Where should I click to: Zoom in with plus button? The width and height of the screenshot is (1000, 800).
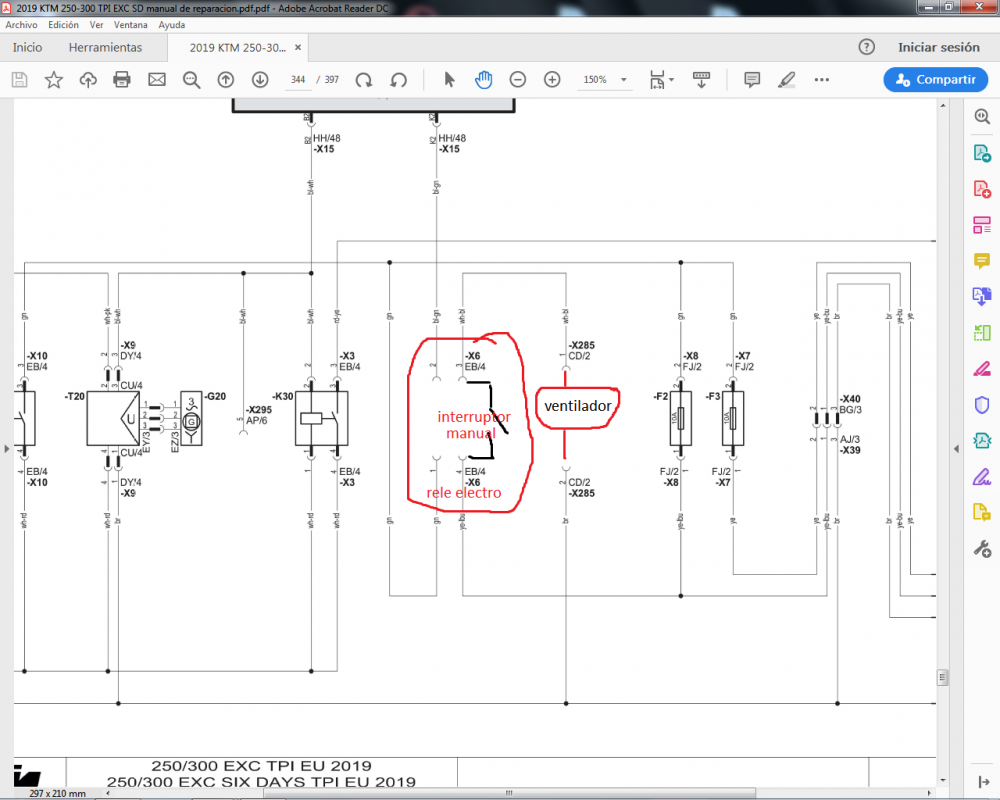(x=552, y=80)
